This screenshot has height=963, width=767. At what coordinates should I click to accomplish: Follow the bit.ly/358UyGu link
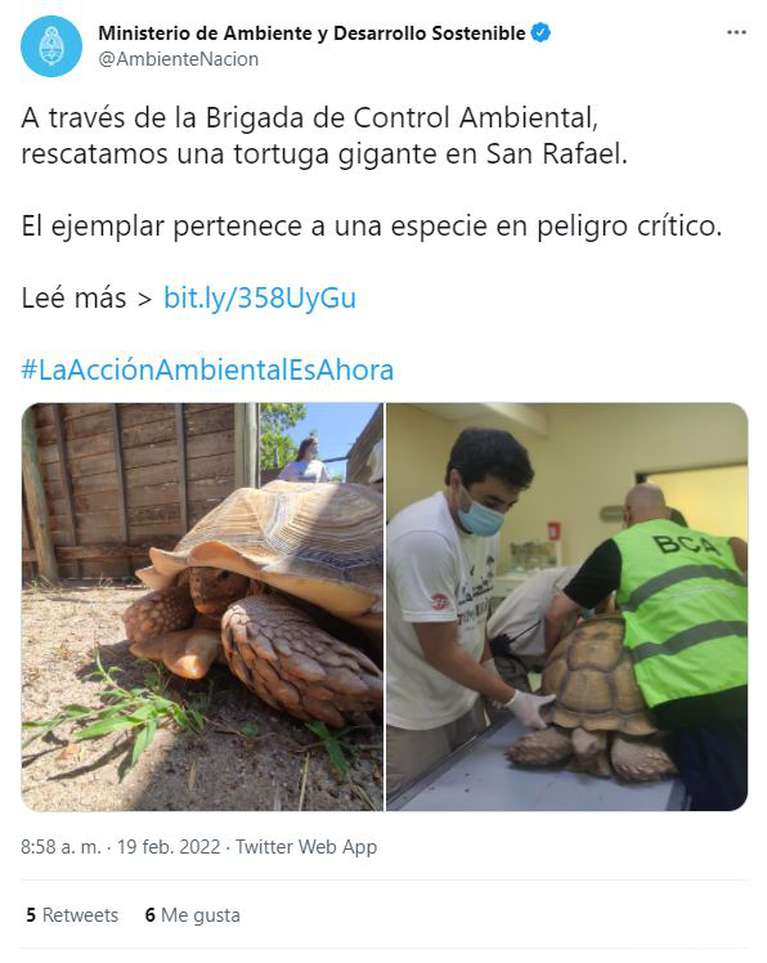coord(260,298)
